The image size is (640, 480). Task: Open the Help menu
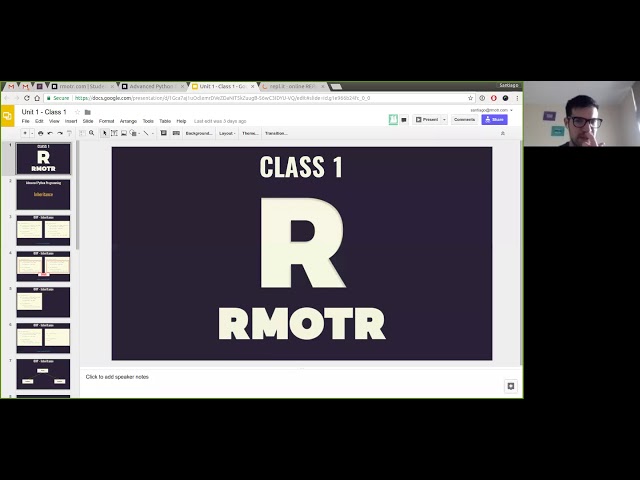(x=181, y=121)
